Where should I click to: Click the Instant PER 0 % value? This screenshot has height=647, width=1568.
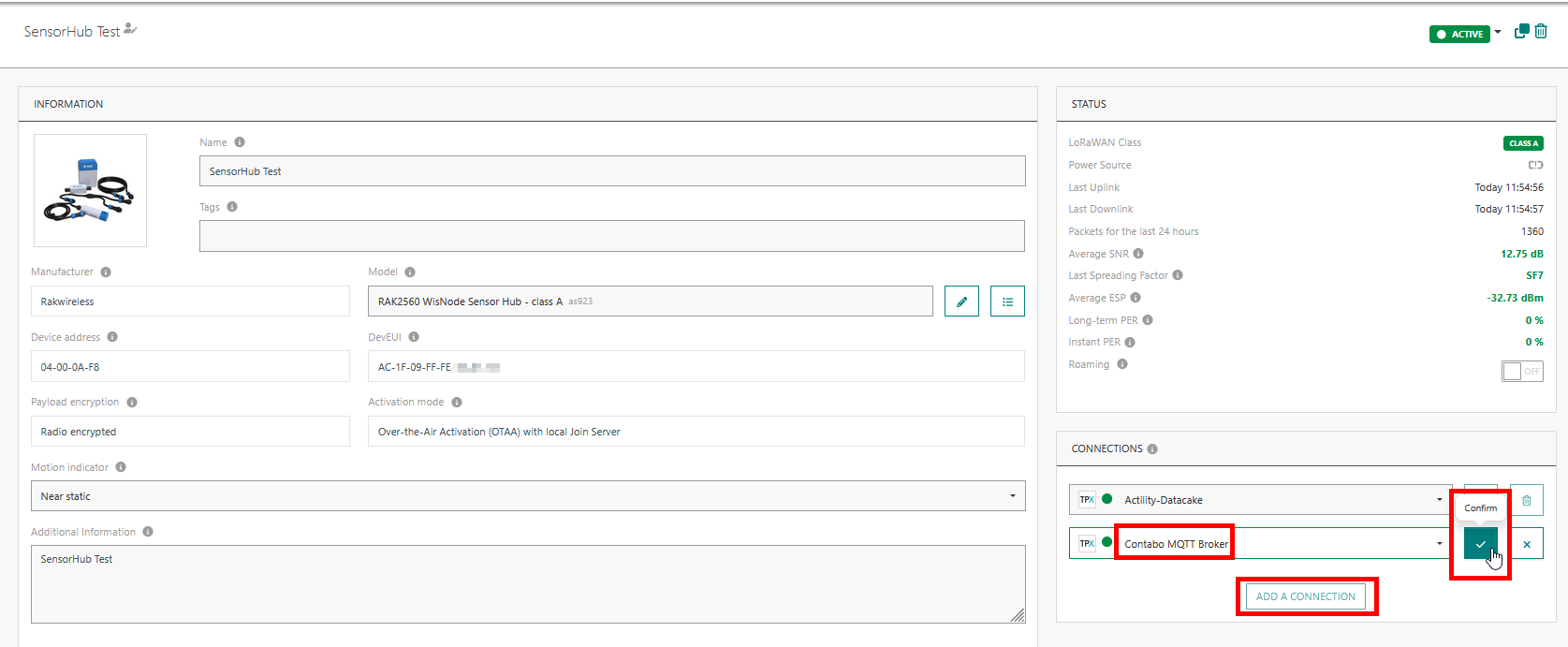(x=1534, y=342)
